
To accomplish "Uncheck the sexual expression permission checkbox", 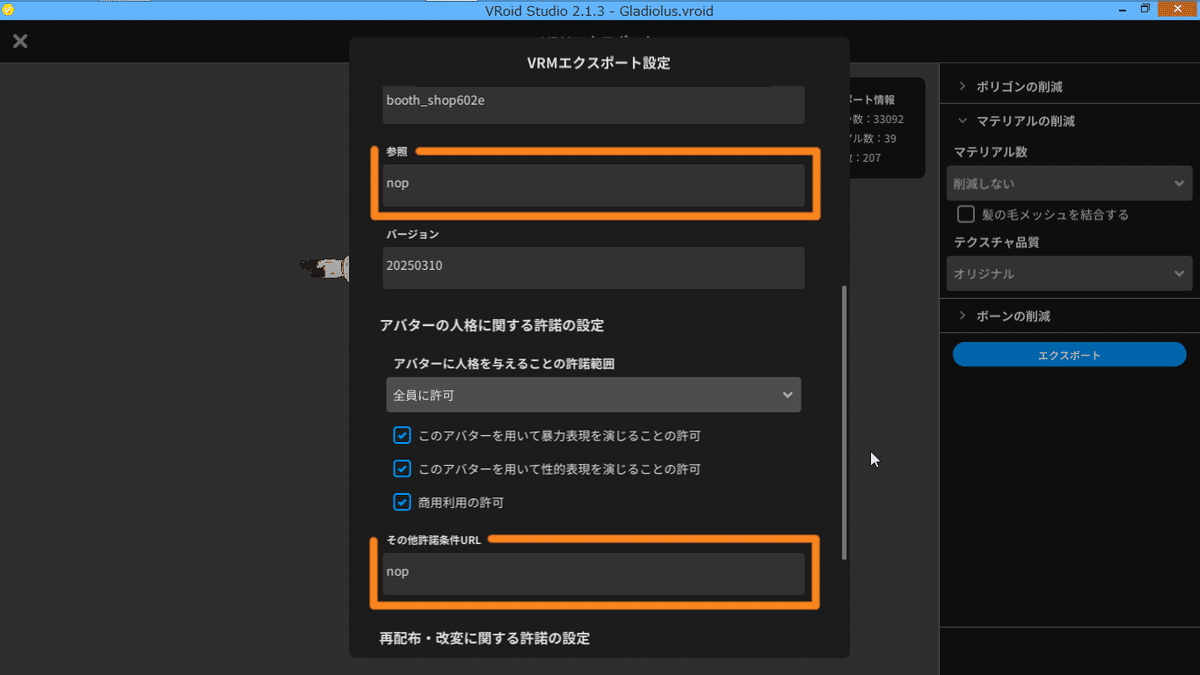I will [x=402, y=468].
